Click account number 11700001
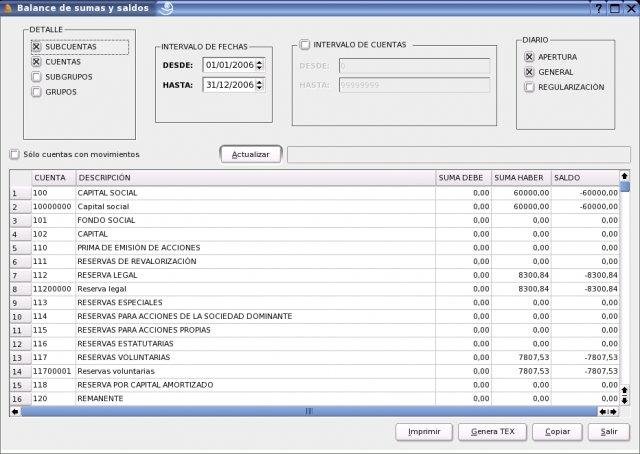Screen dimensions: 640x454 (53, 371)
